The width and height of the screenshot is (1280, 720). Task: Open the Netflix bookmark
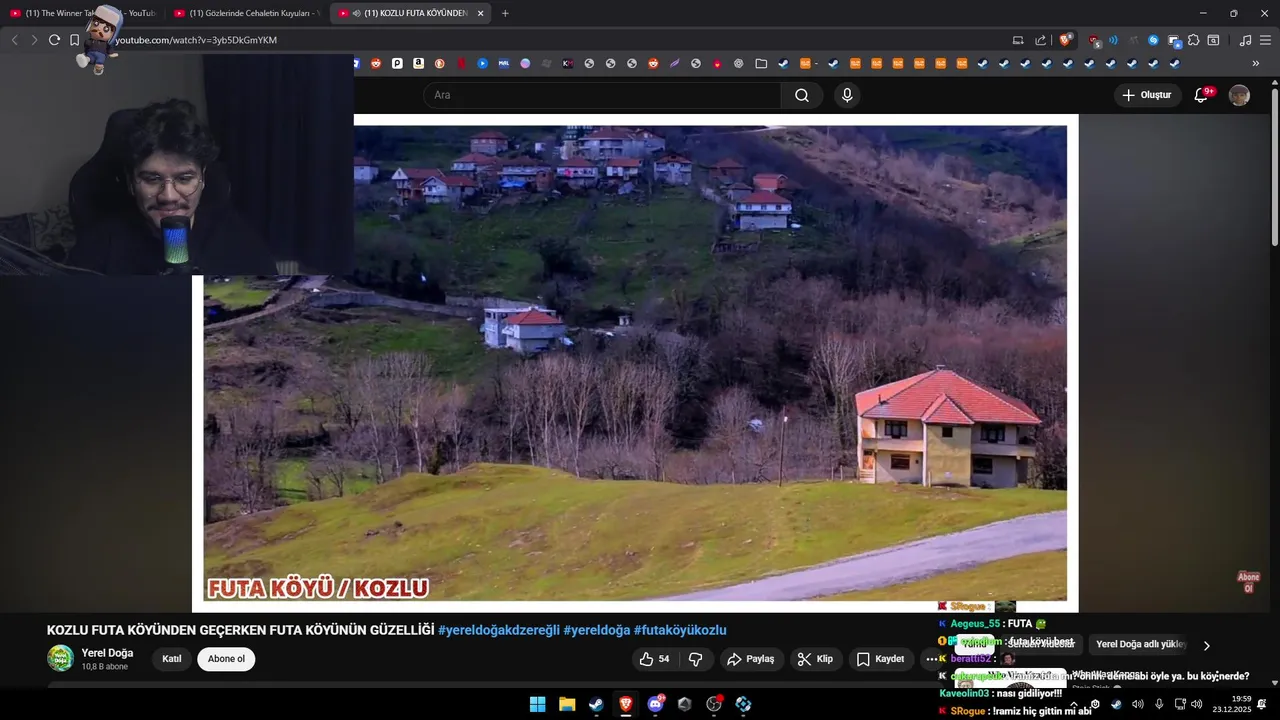pyautogui.click(x=461, y=63)
